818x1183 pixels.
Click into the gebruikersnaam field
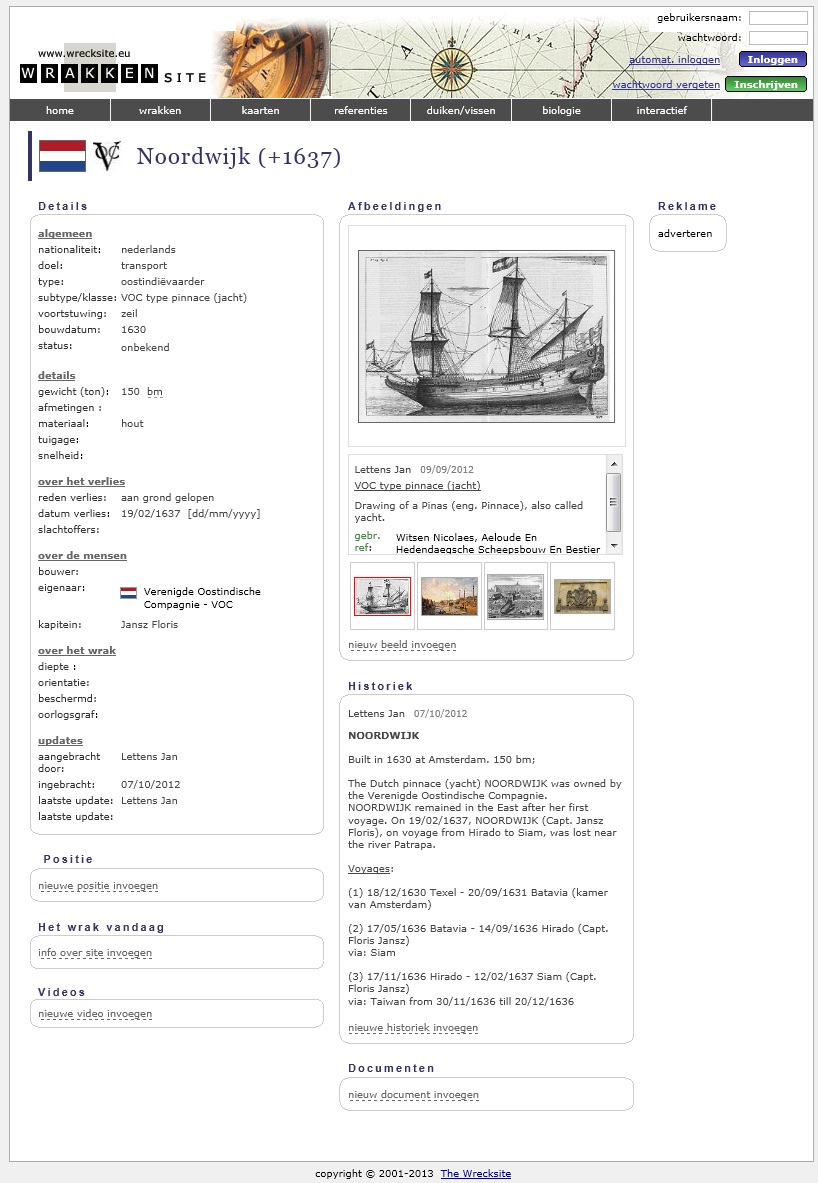point(777,18)
